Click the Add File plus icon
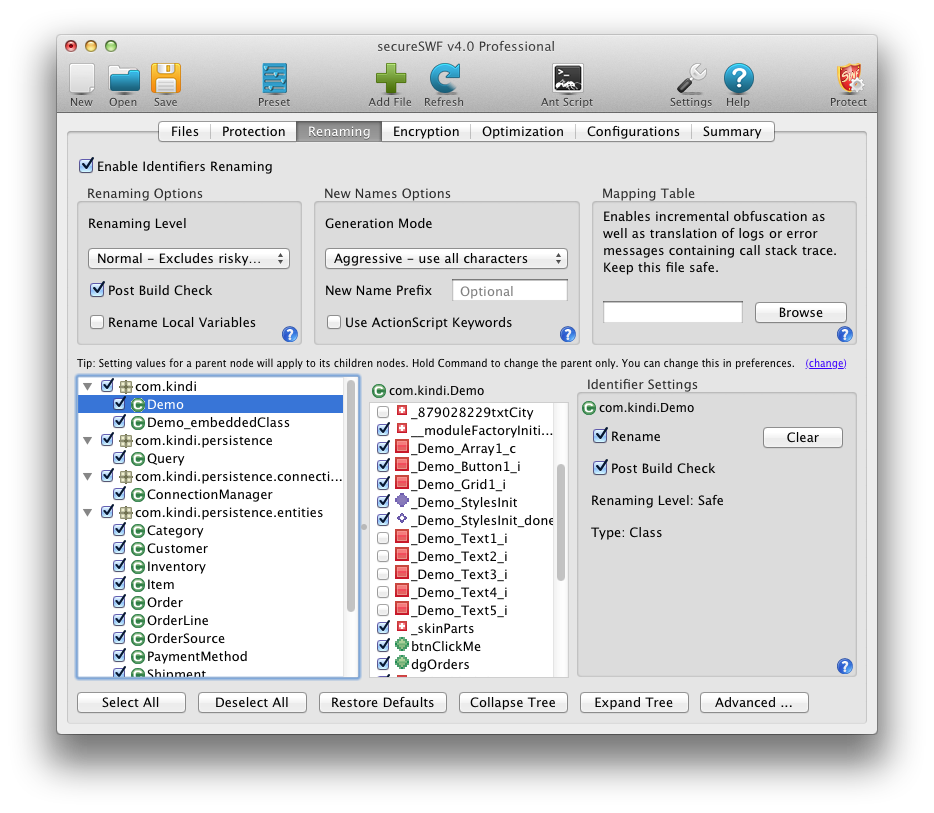This screenshot has width=934, height=813. pyautogui.click(x=390, y=80)
